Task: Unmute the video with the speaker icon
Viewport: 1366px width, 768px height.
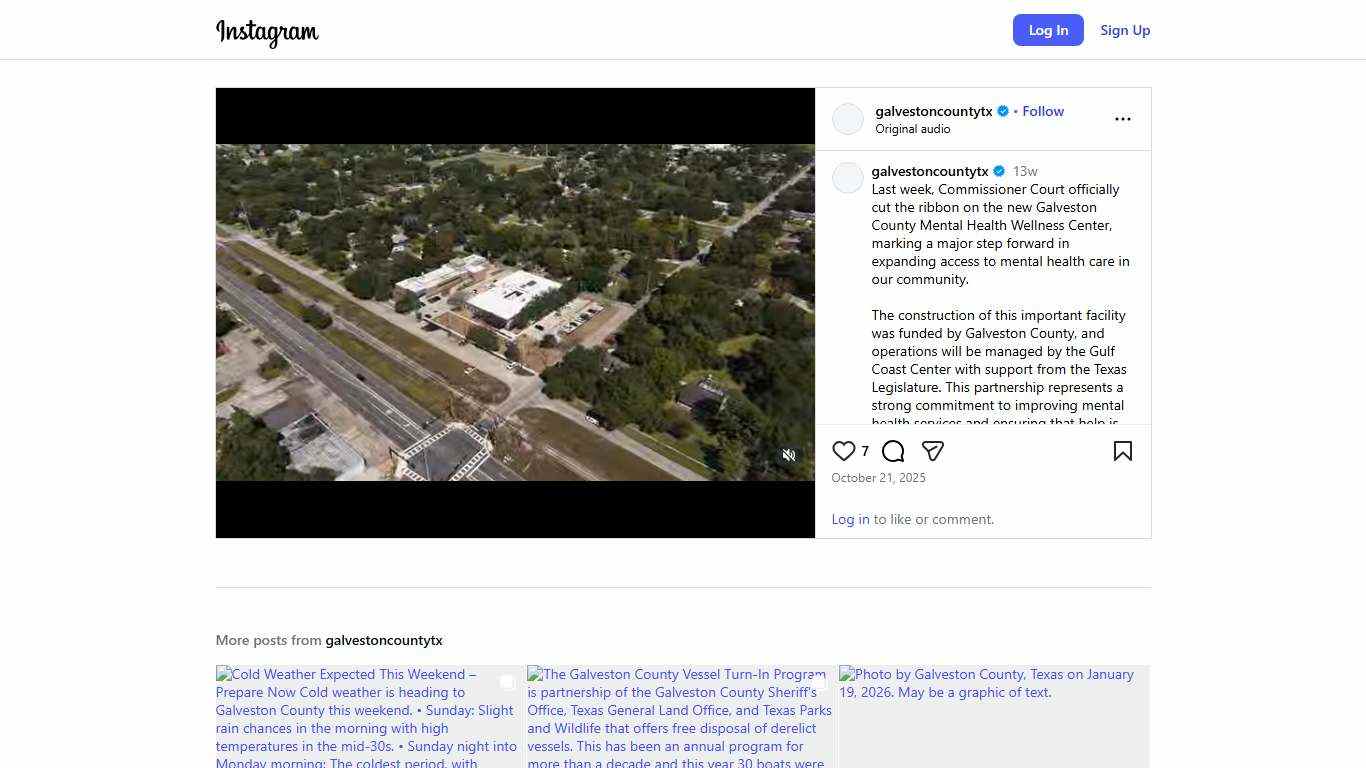Action: click(x=788, y=455)
